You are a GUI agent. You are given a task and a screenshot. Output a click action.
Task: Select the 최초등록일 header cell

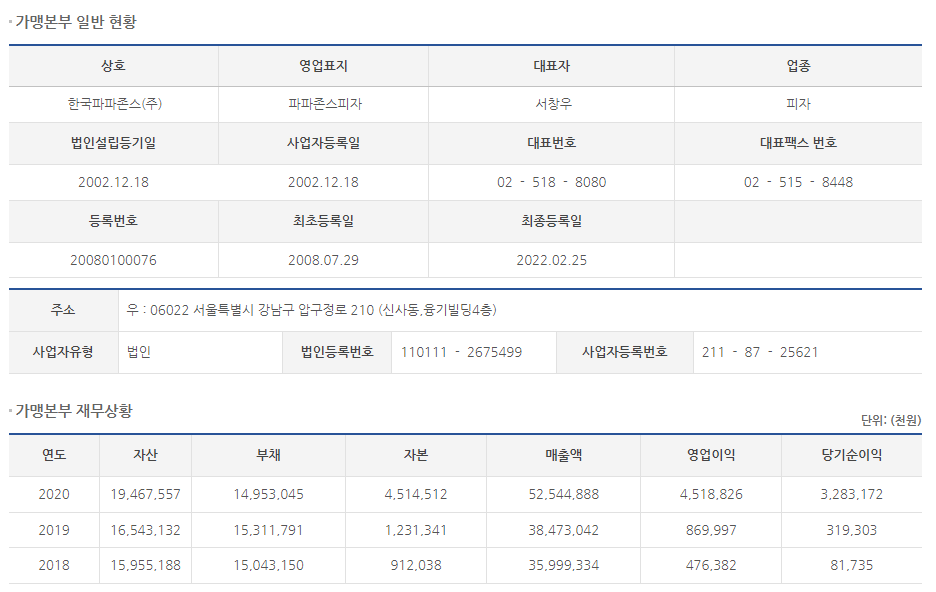[x=324, y=221]
